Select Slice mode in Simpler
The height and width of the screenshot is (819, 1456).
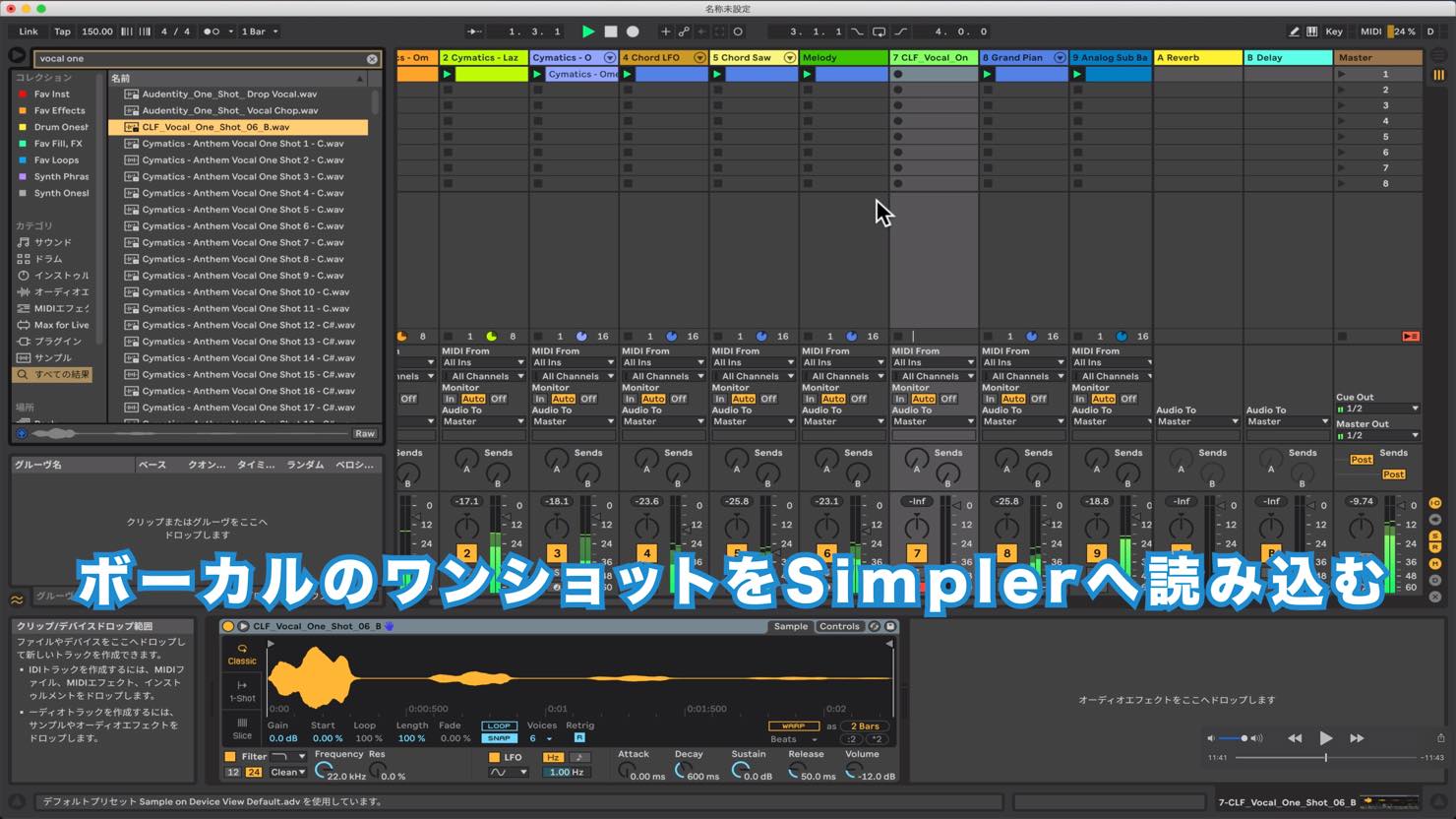(242, 728)
